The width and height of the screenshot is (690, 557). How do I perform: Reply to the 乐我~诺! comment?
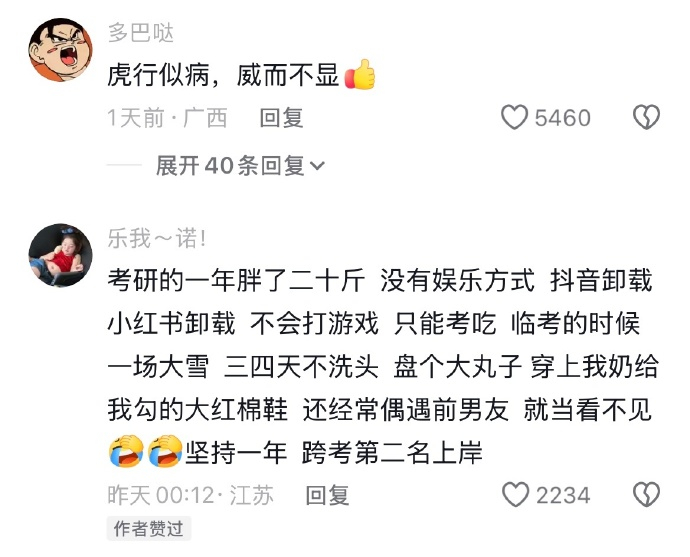tap(327, 495)
